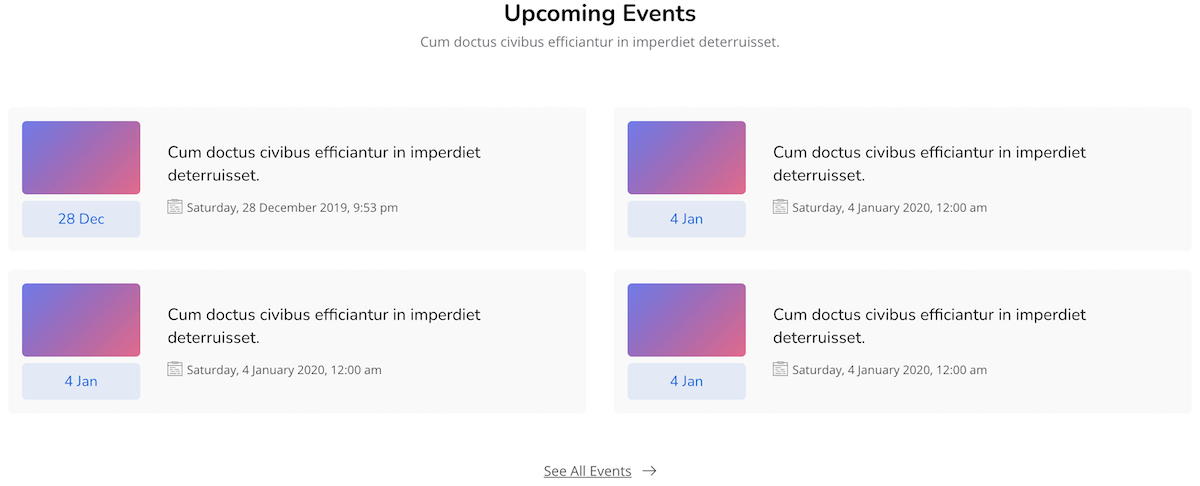This screenshot has height=486, width=1200.
Task: Click the Upcoming Events heading
Action: click(600, 14)
